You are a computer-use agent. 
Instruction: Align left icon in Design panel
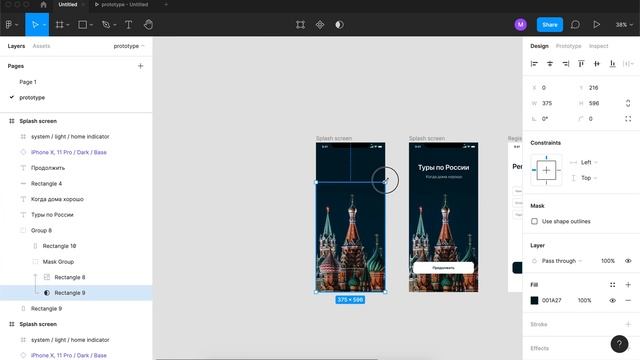pos(534,64)
